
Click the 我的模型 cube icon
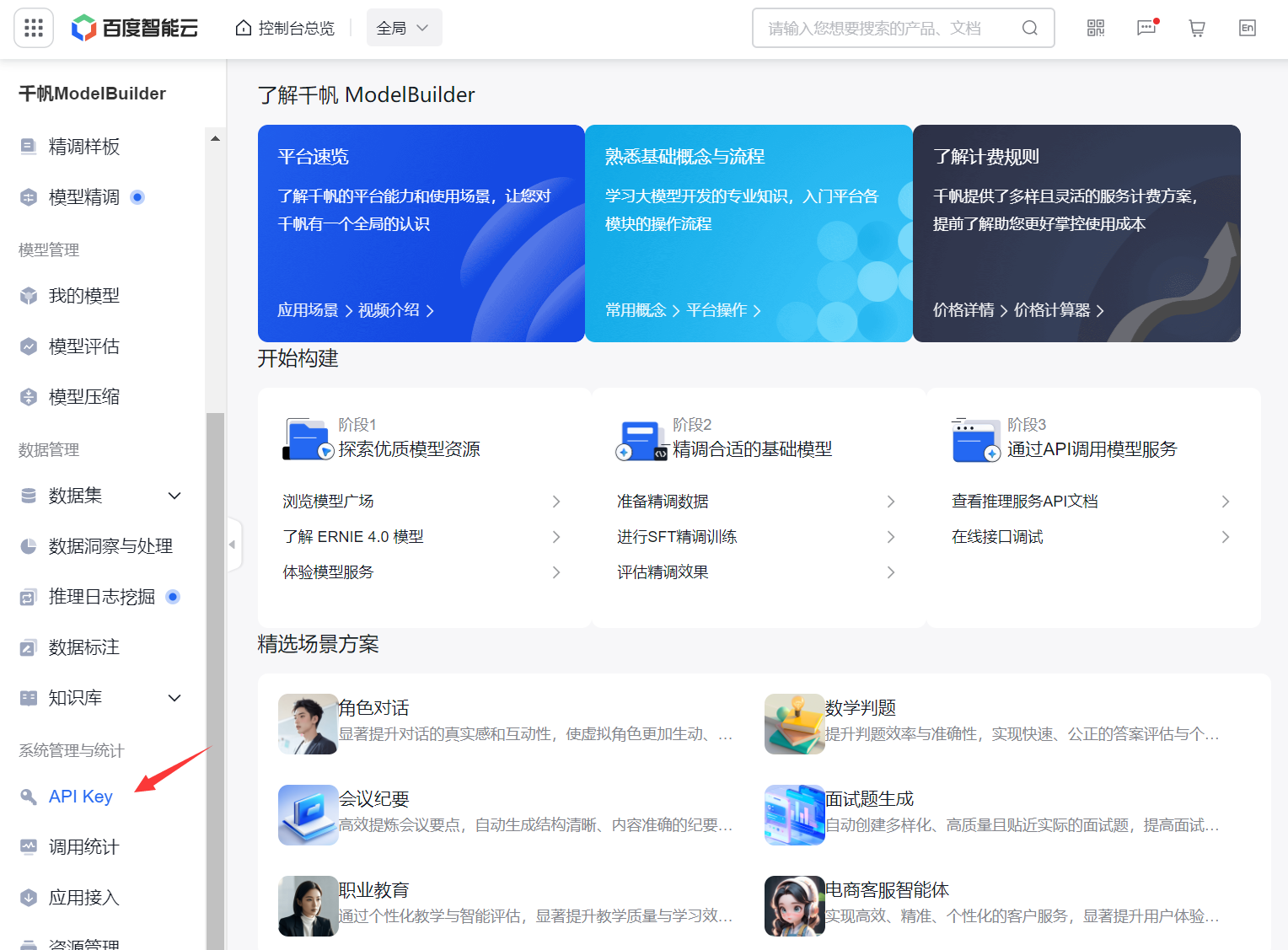tap(29, 296)
